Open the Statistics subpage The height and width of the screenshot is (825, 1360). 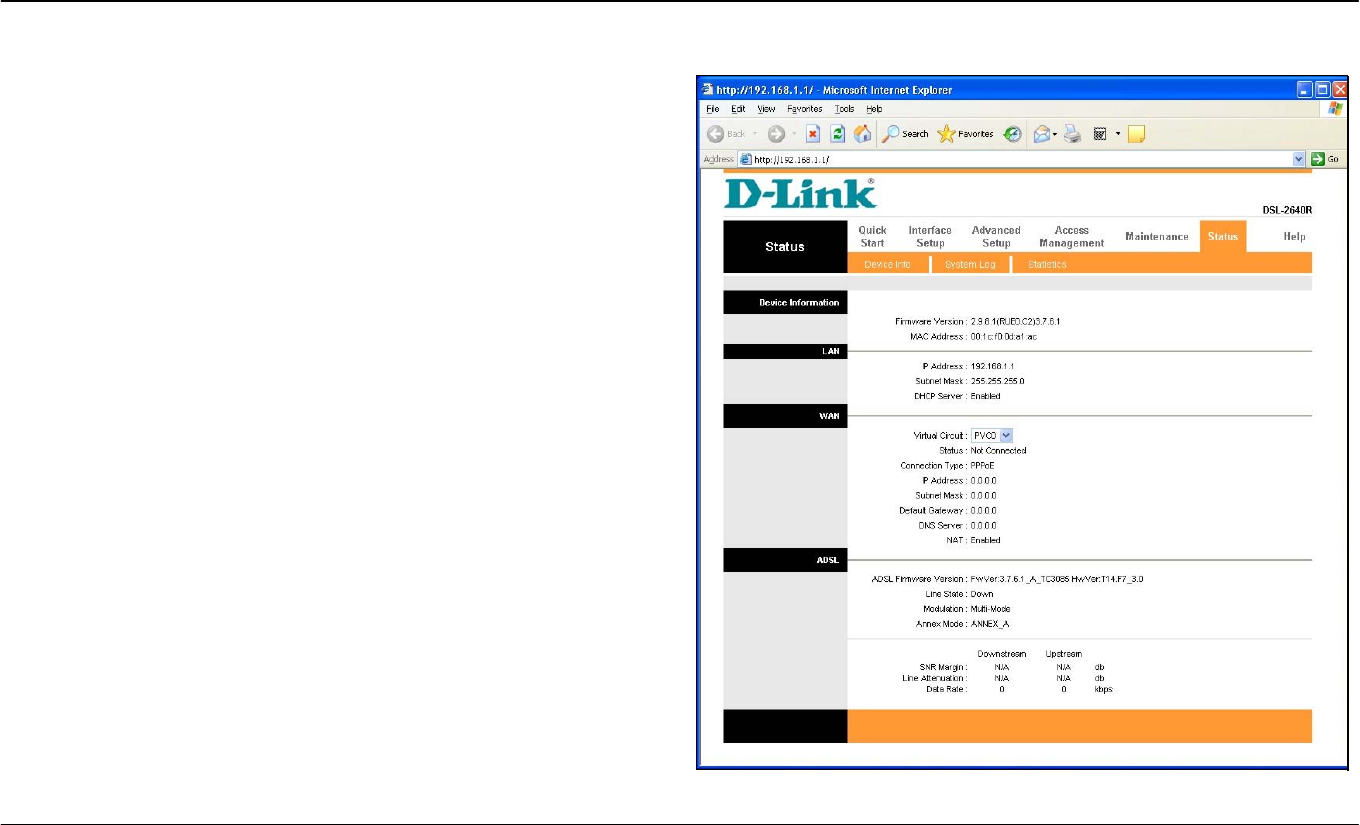tap(1047, 264)
